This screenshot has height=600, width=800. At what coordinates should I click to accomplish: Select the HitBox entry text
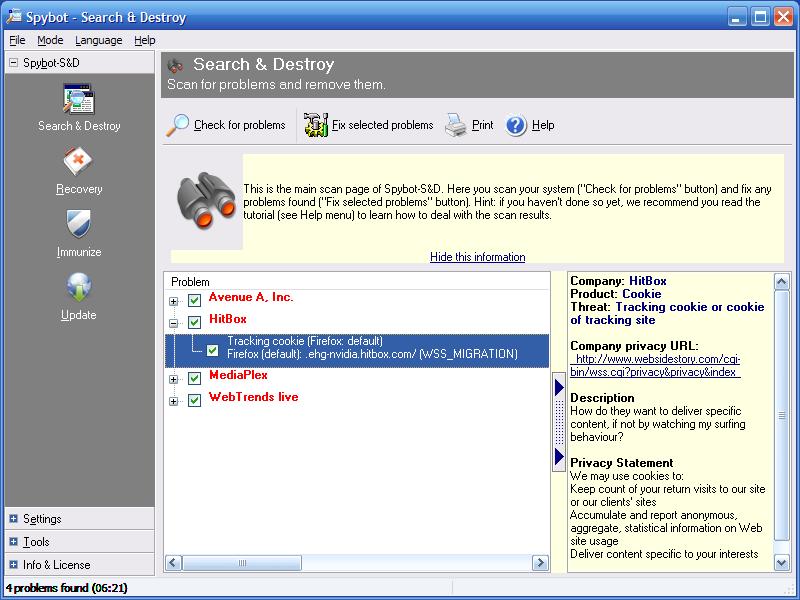pos(228,319)
